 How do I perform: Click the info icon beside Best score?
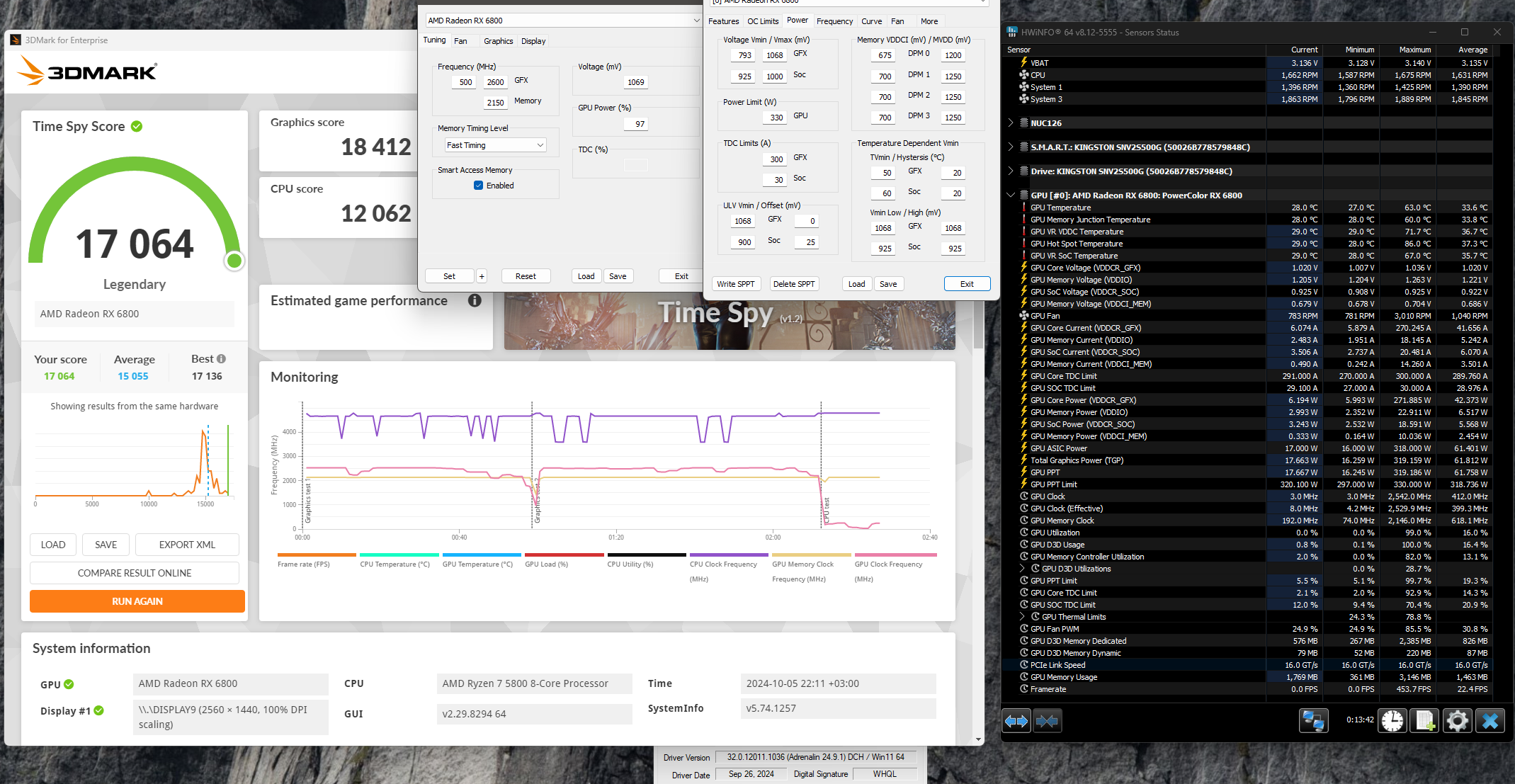click(x=222, y=358)
